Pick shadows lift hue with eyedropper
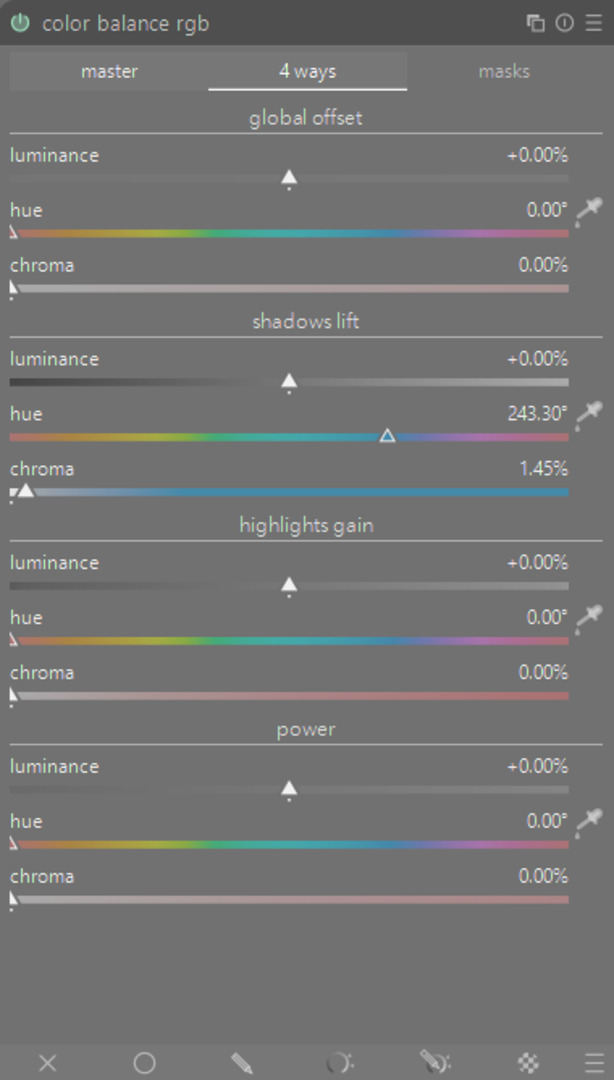The height and width of the screenshot is (1080, 614). tap(591, 412)
